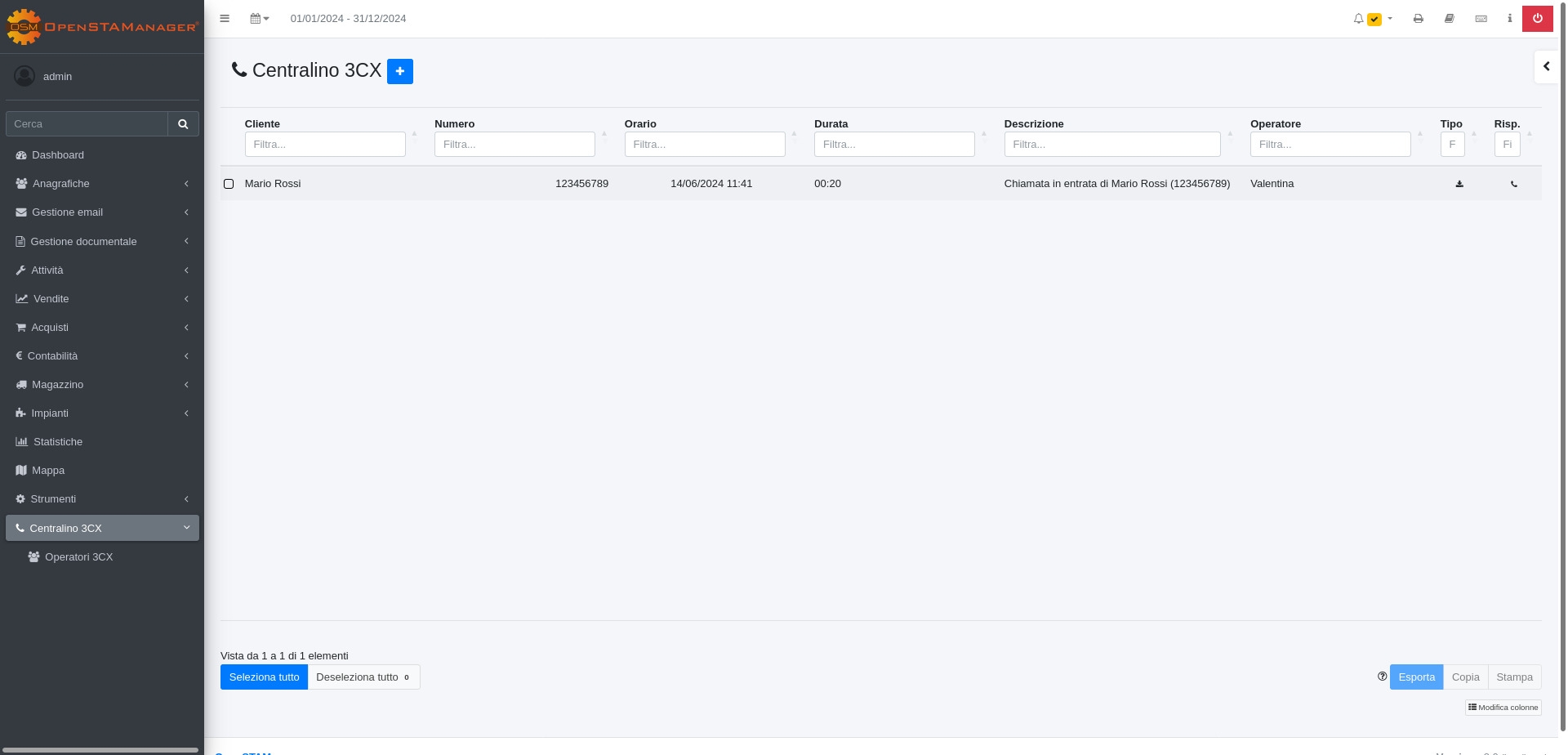Open the print icon in top bar

pos(1418,18)
